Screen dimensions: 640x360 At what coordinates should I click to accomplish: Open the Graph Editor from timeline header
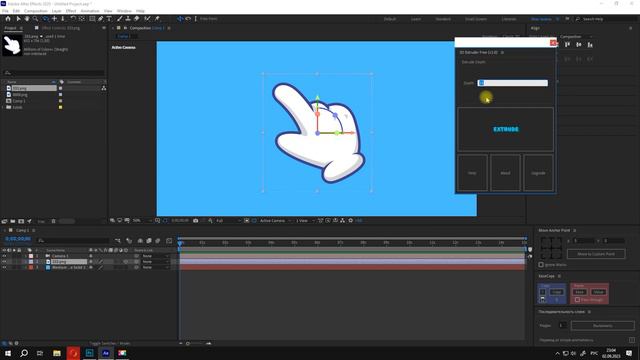click(x=169, y=241)
